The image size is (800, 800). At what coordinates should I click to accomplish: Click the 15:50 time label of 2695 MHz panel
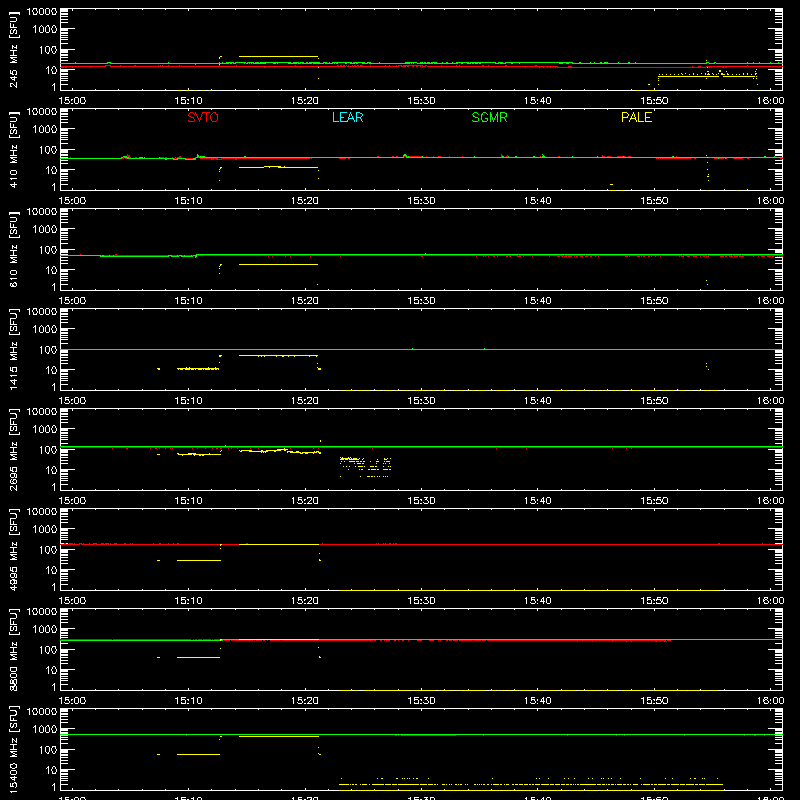[x=654, y=501]
